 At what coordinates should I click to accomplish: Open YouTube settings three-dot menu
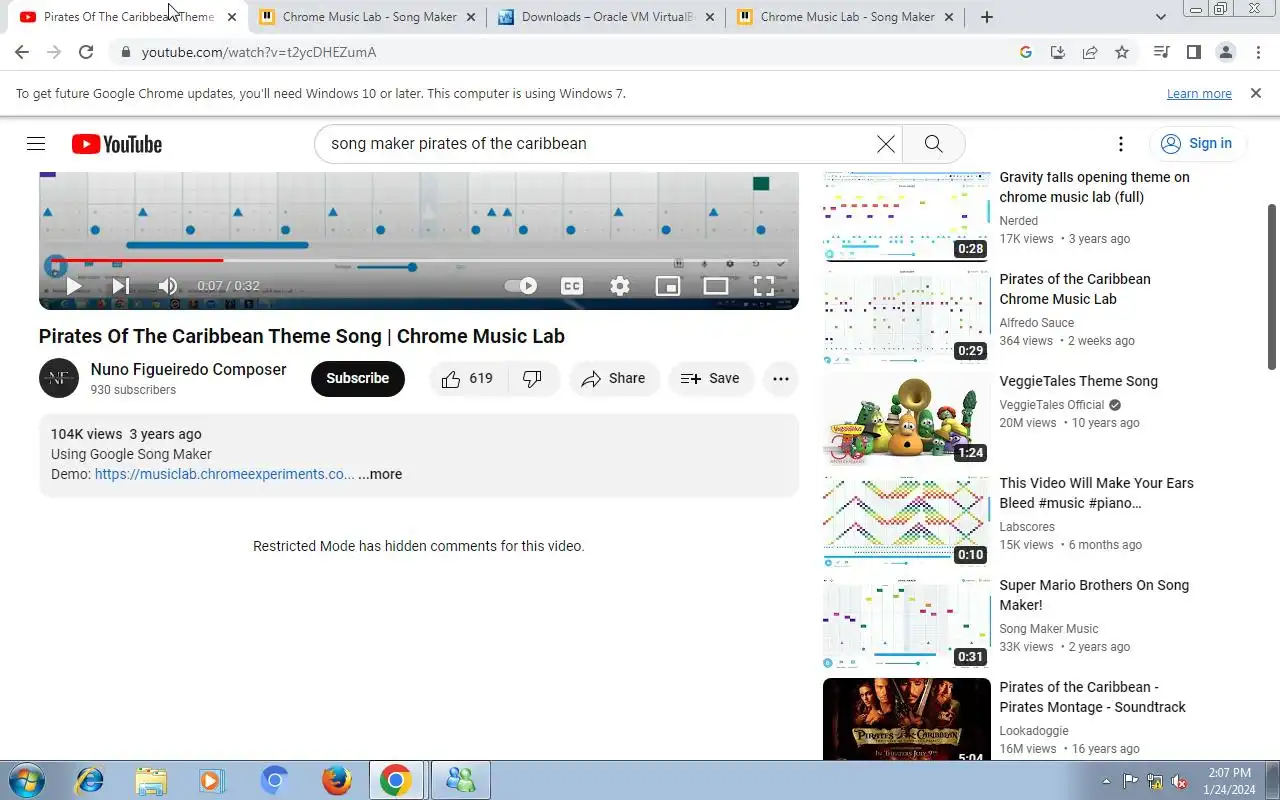pos(1121,144)
